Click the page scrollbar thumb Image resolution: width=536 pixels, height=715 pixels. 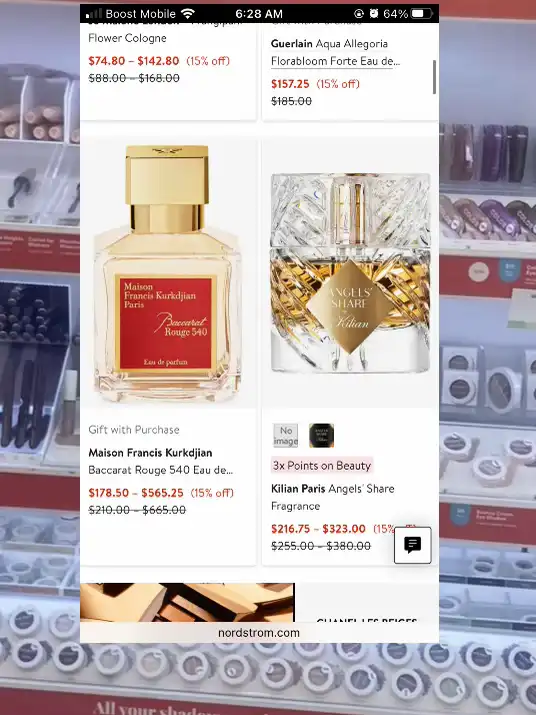pyautogui.click(x=434, y=77)
